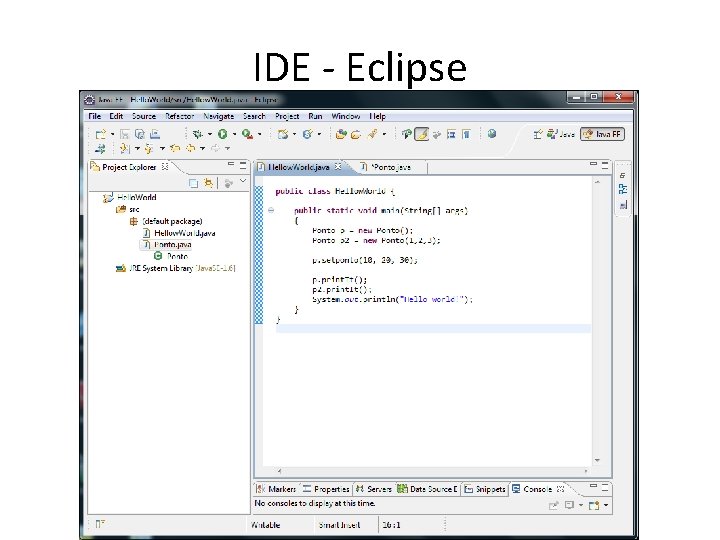The image size is (720, 540).
Task: Open the Search dropdown arrow
Action: (384, 134)
